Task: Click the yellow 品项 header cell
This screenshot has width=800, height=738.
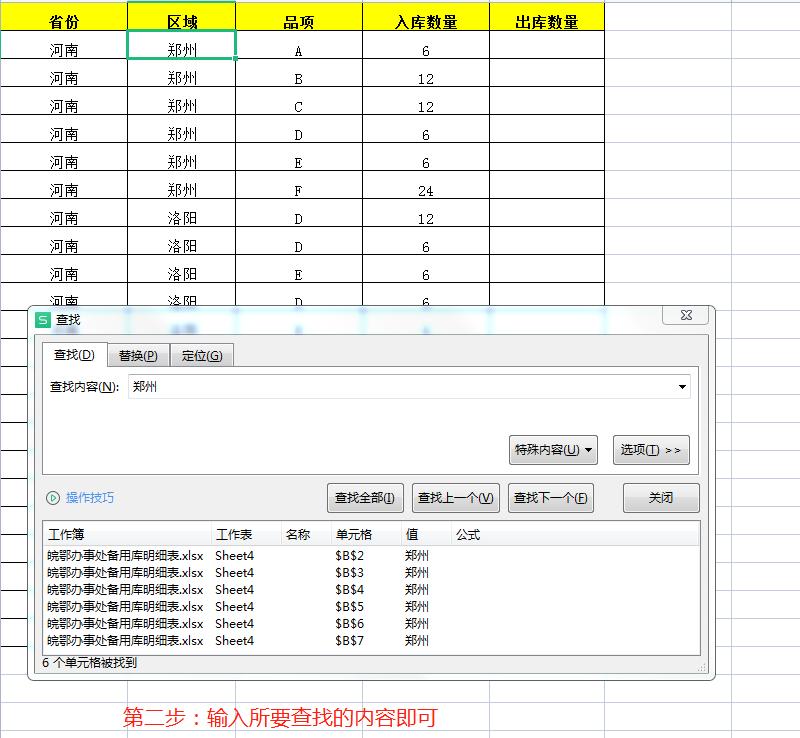Action: click(x=300, y=16)
